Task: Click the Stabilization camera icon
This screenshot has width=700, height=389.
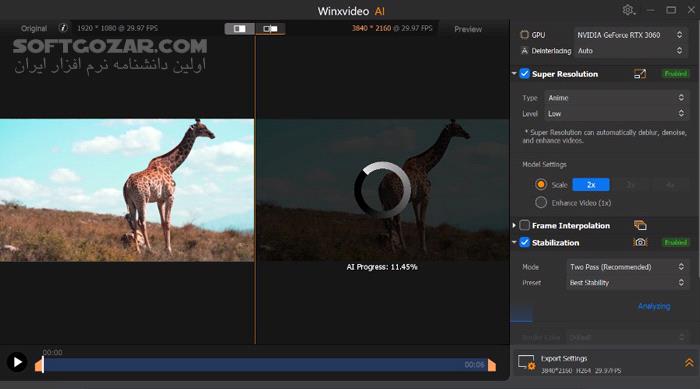Action: [640, 243]
